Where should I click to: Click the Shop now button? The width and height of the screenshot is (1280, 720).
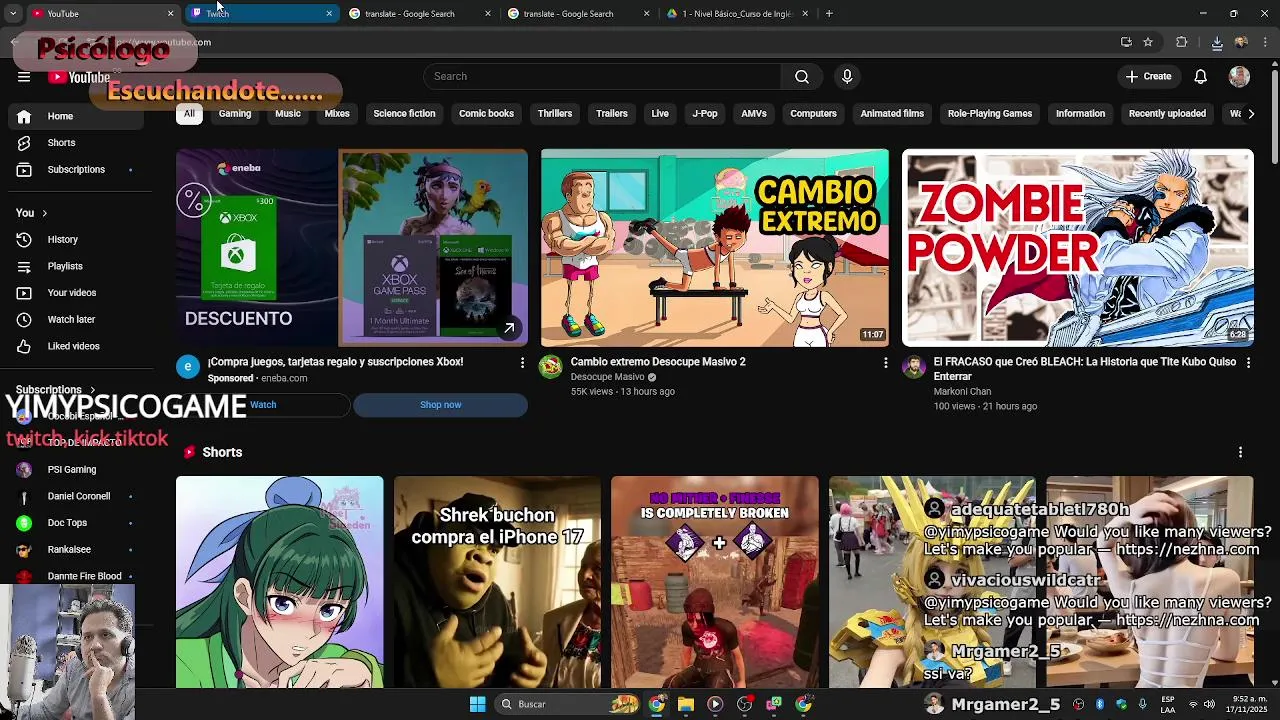coord(440,405)
